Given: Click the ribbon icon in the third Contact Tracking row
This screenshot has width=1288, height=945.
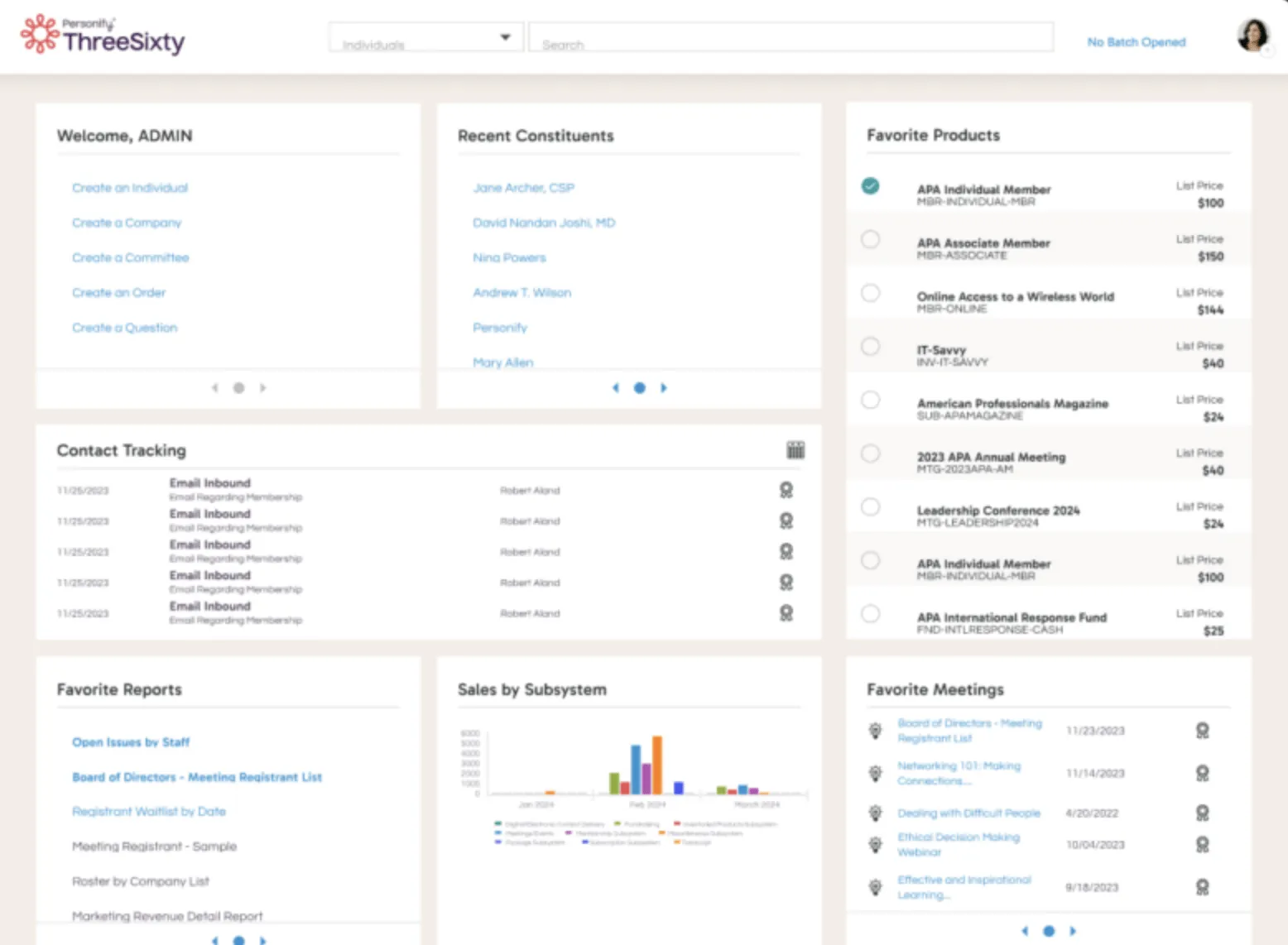Looking at the screenshot, I should [786, 551].
